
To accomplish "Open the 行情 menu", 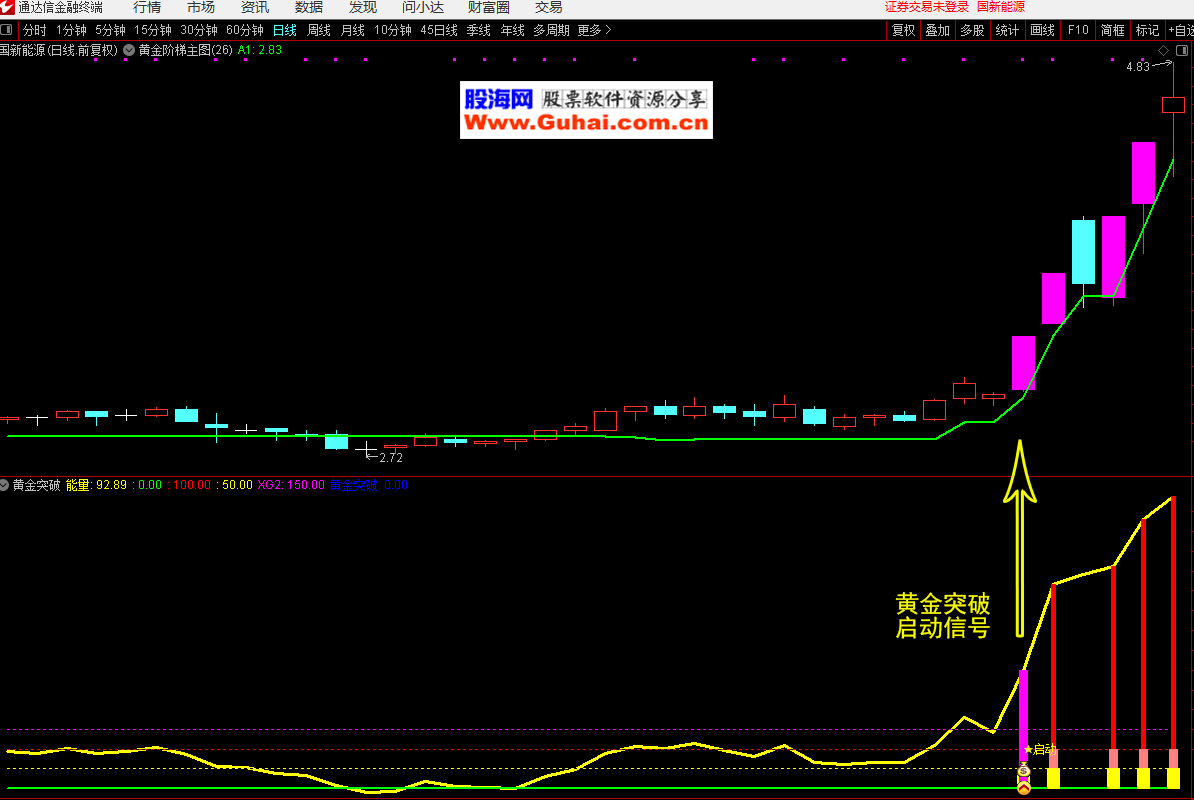I will 147,7.
